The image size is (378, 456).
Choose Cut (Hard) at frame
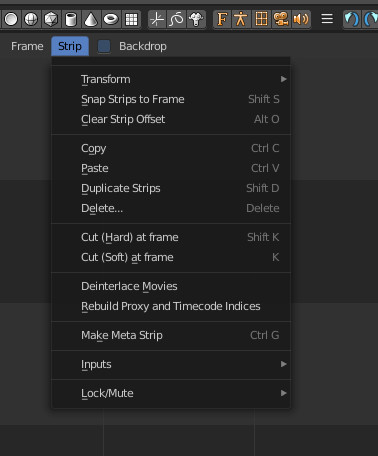point(171,237)
